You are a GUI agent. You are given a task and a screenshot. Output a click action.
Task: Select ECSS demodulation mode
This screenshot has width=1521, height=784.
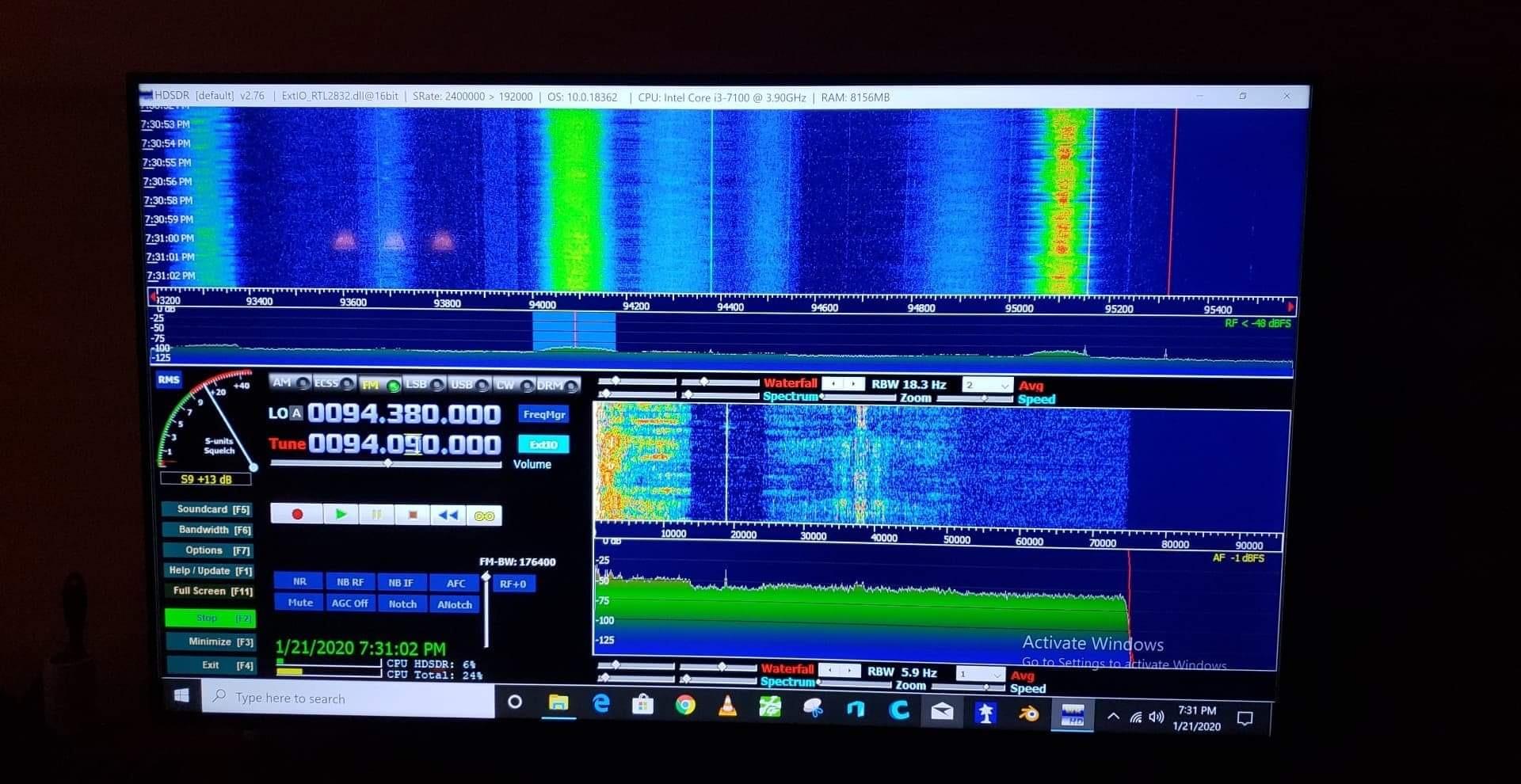[x=334, y=383]
